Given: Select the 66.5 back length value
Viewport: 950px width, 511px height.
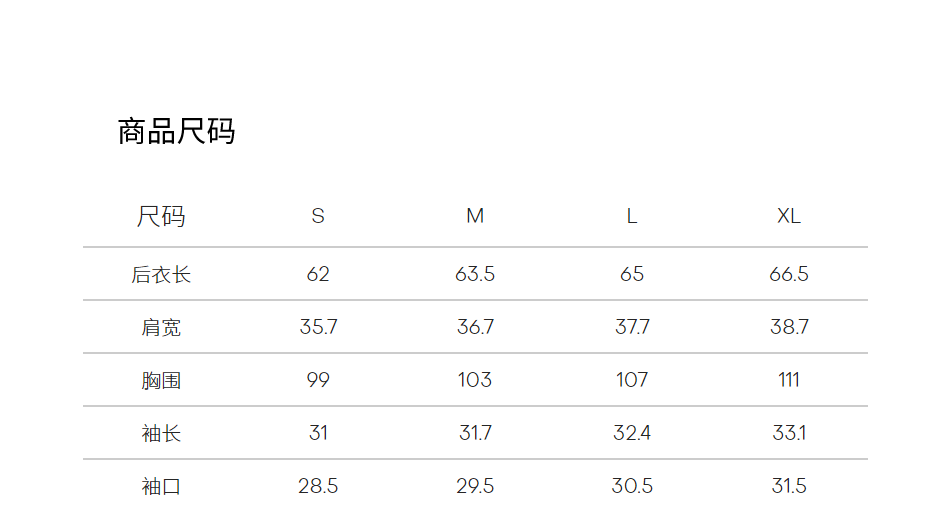Looking at the screenshot, I should [789, 274].
